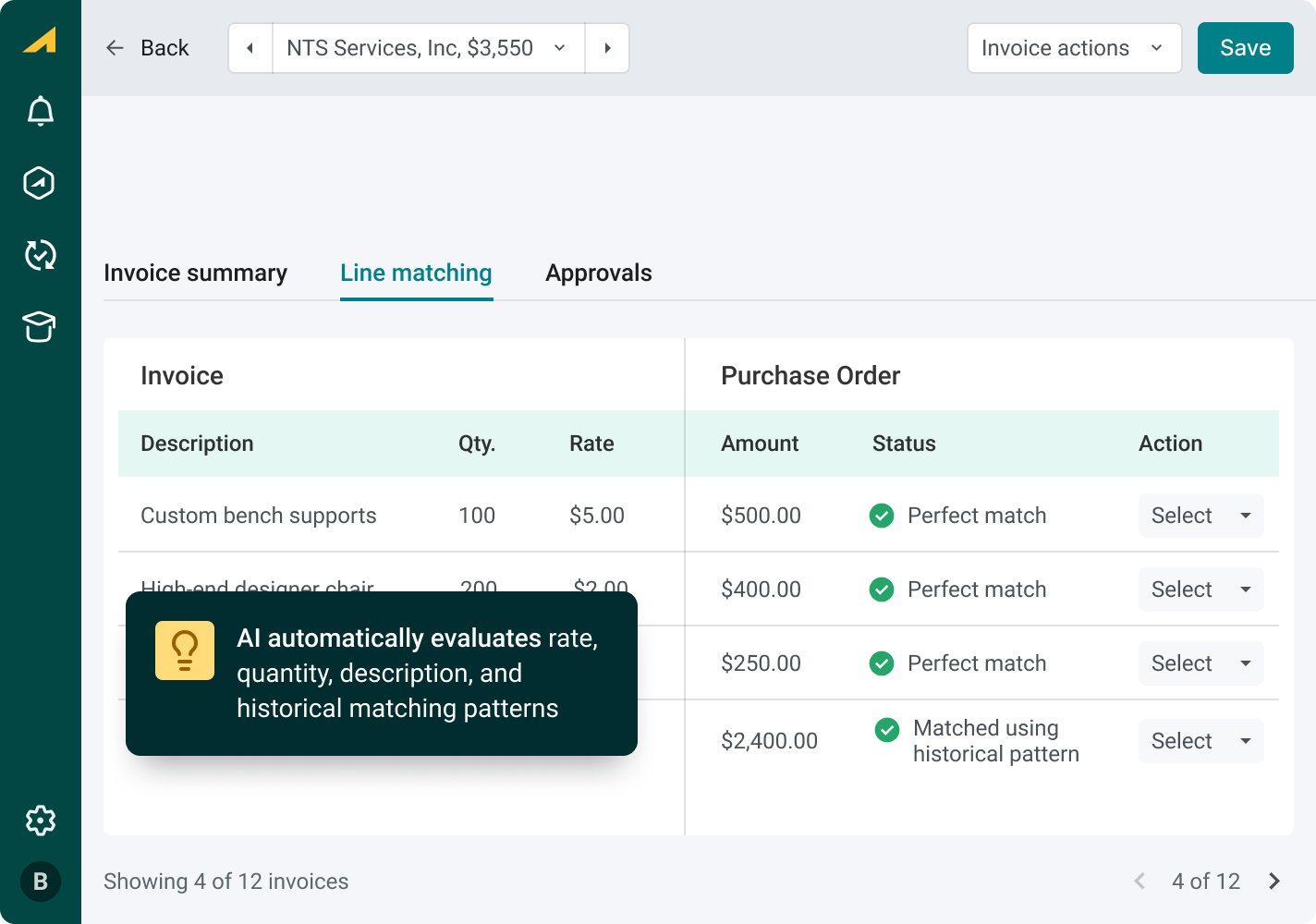Switch to the Invoice summary tab
The height and width of the screenshot is (924, 1316).
tap(195, 274)
